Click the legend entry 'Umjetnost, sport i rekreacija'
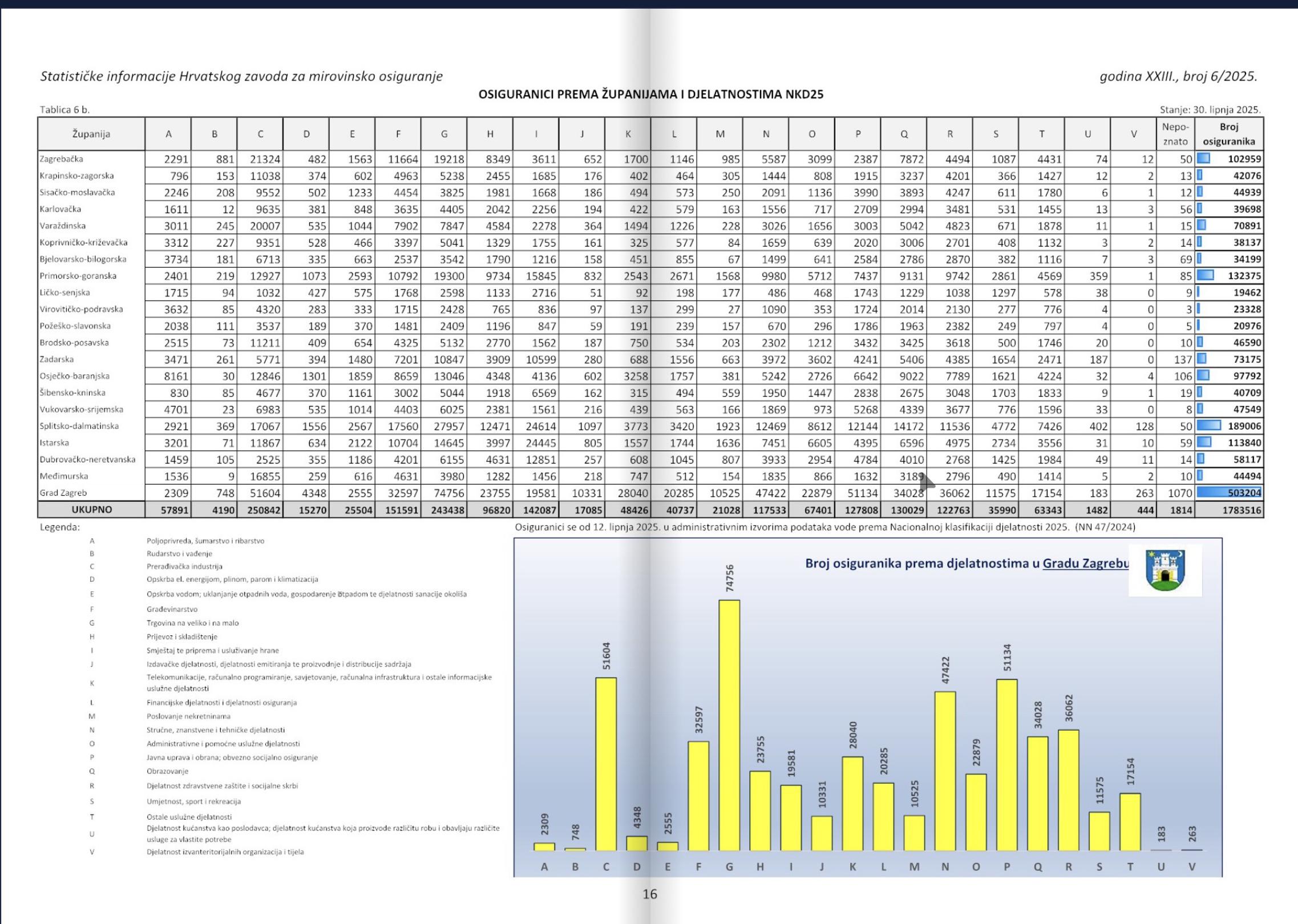Image resolution: width=1298 pixels, height=924 pixels. 193,801
